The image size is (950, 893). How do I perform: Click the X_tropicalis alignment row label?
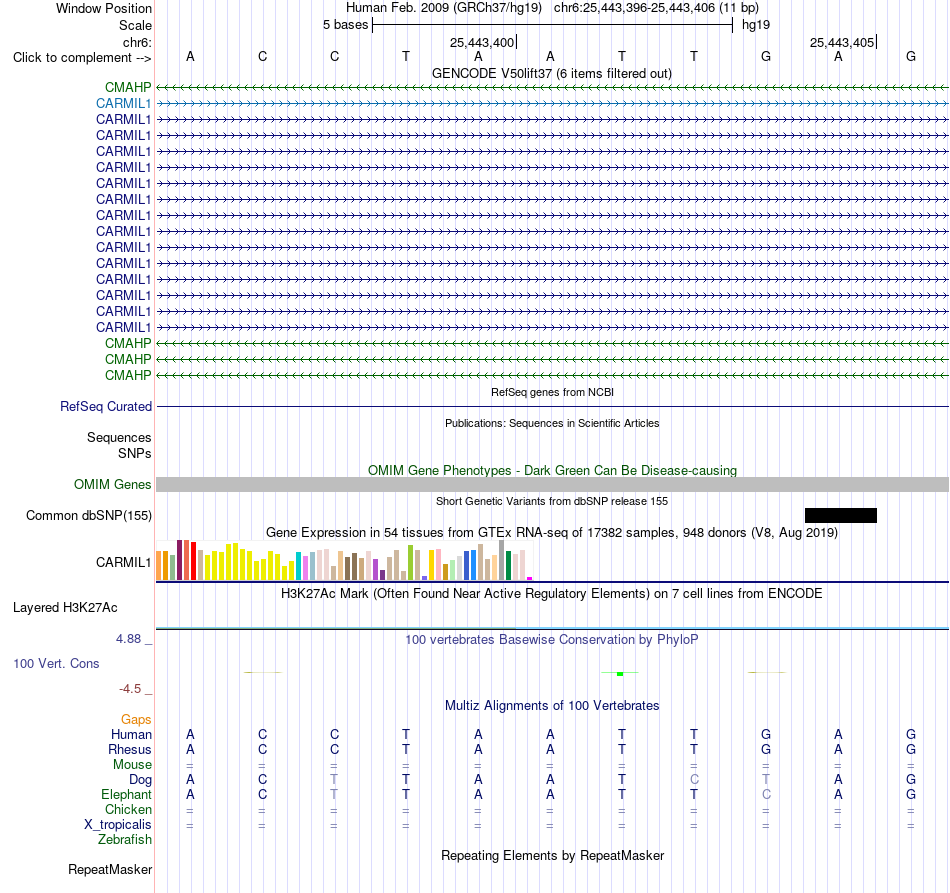pos(118,825)
